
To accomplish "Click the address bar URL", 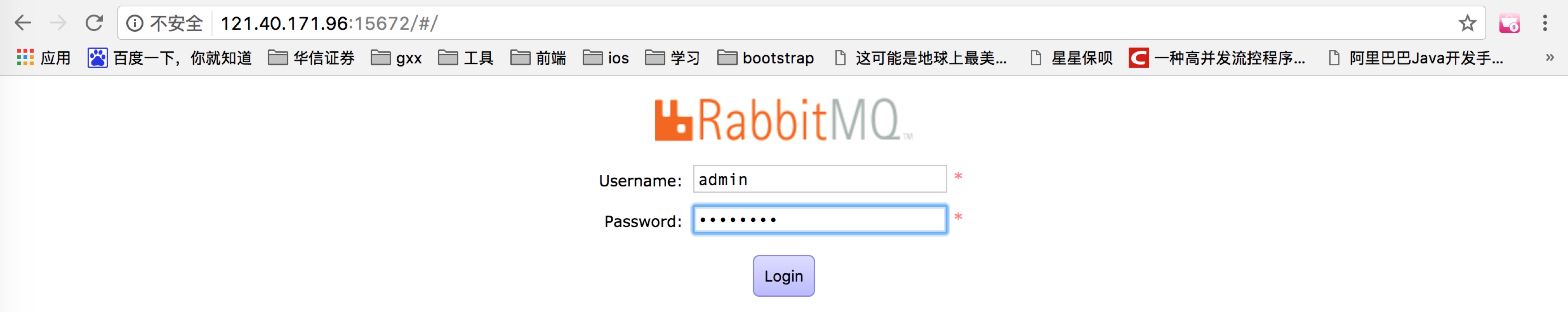I will point(329,23).
